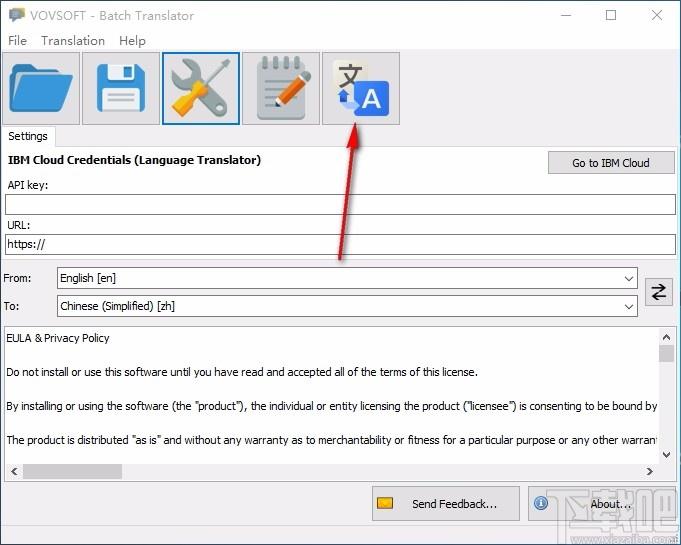Expand the To language dropdown
The width and height of the screenshot is (681, 545).
628,307
